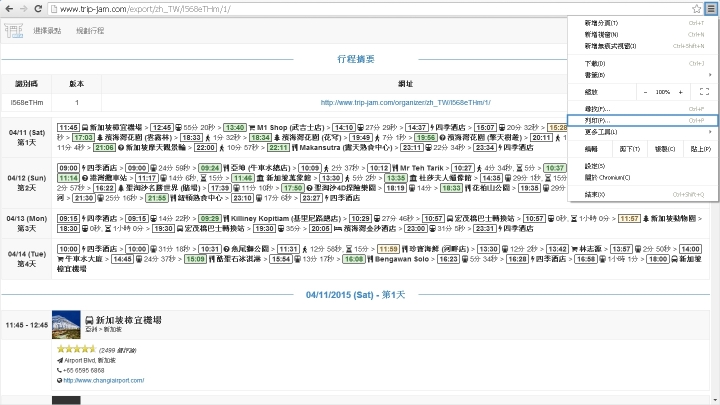Screen dimensions: 720x405
Task: Click the fork icon before Mr Teh Tarik
Action: tap(395, 168)
